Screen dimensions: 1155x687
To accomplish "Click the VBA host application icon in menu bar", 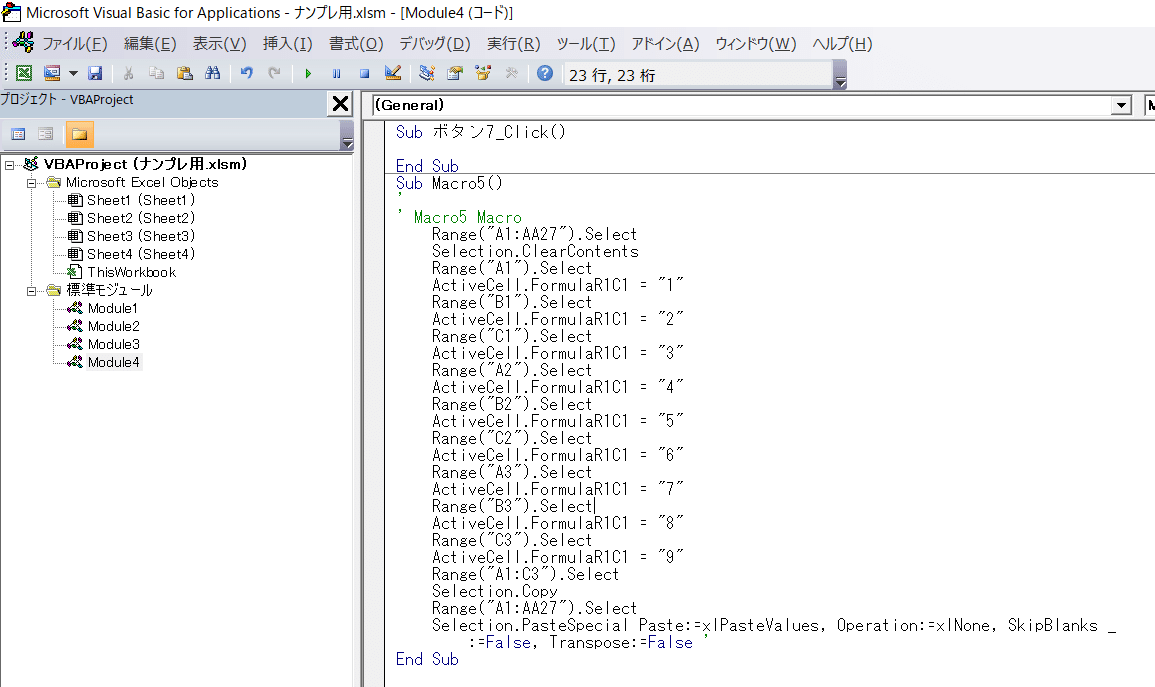I will [x=23, y=43].
